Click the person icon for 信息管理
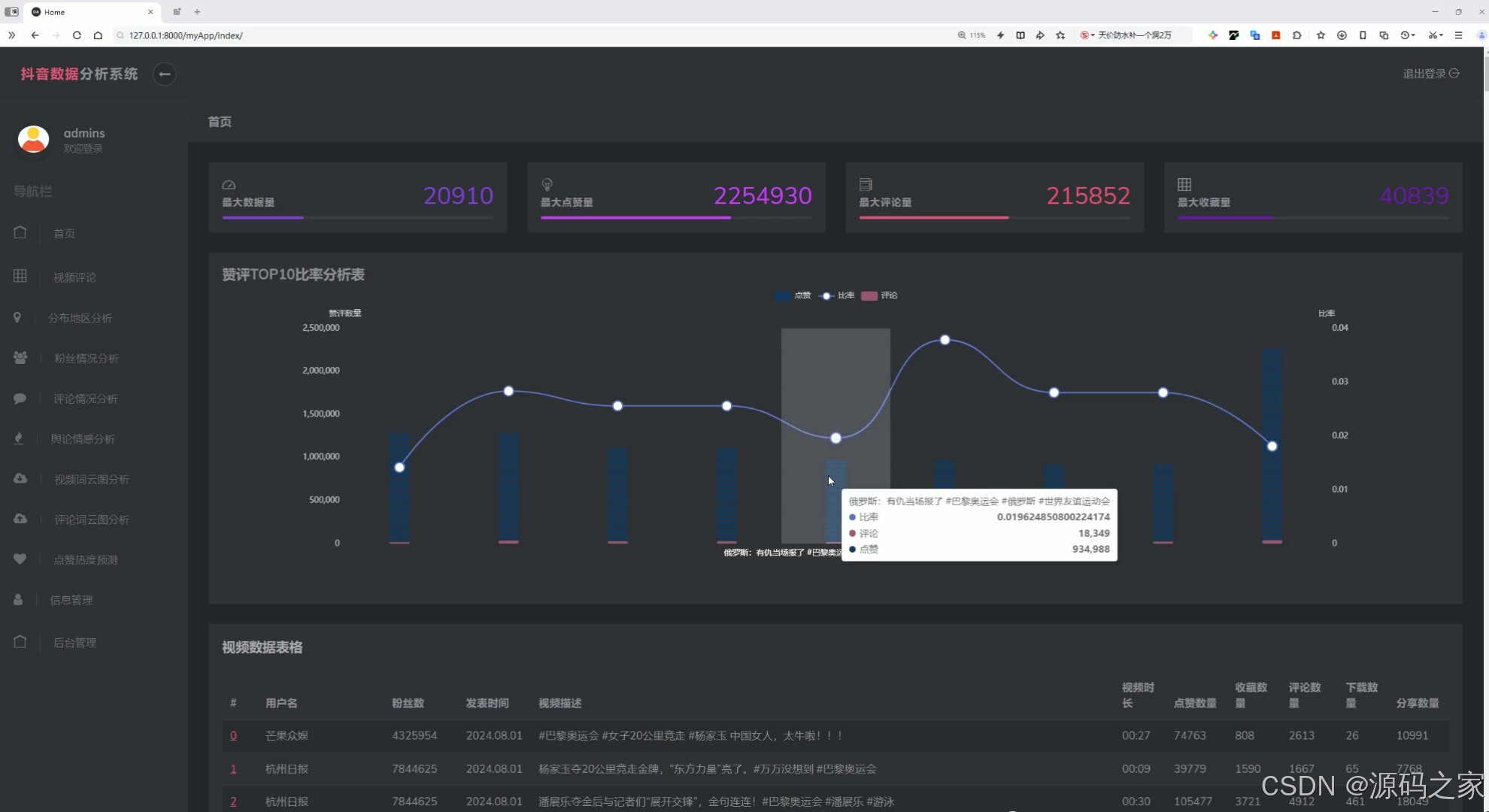 coord(18,600)
